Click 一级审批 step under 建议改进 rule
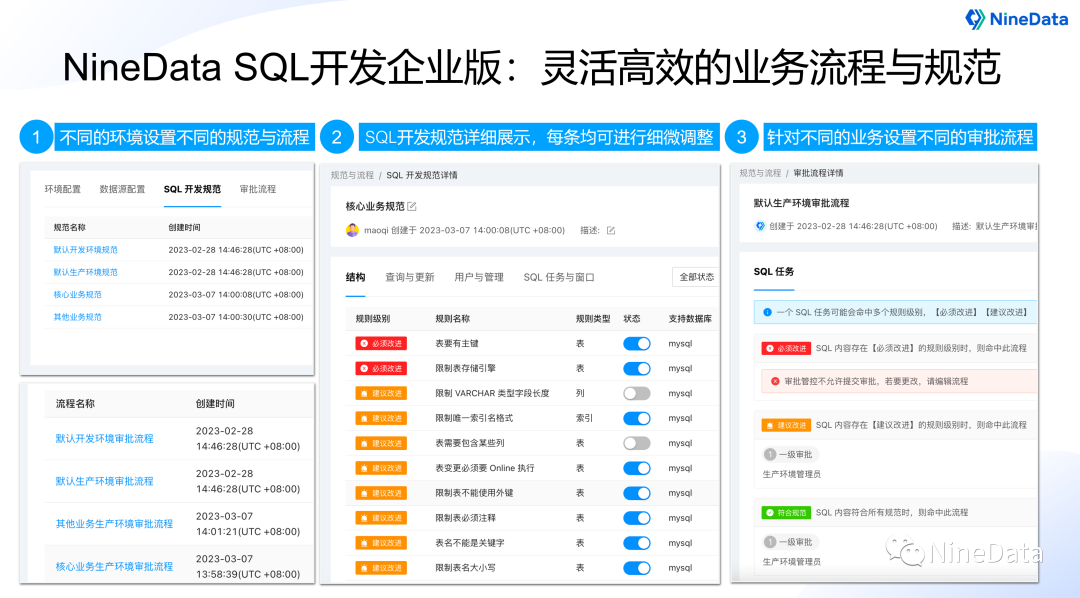Image resolution: width=1080 pixels, height=598 pixels. click(789, 455)
